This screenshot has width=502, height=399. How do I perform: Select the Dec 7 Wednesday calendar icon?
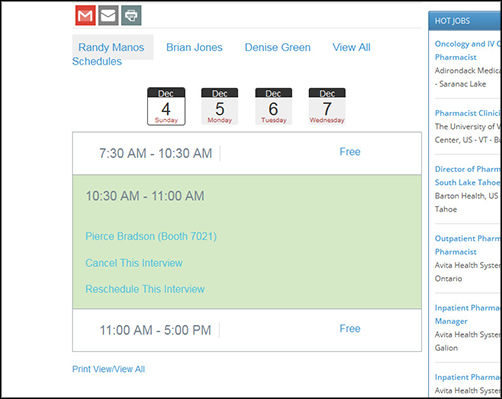tap(327, 106)
